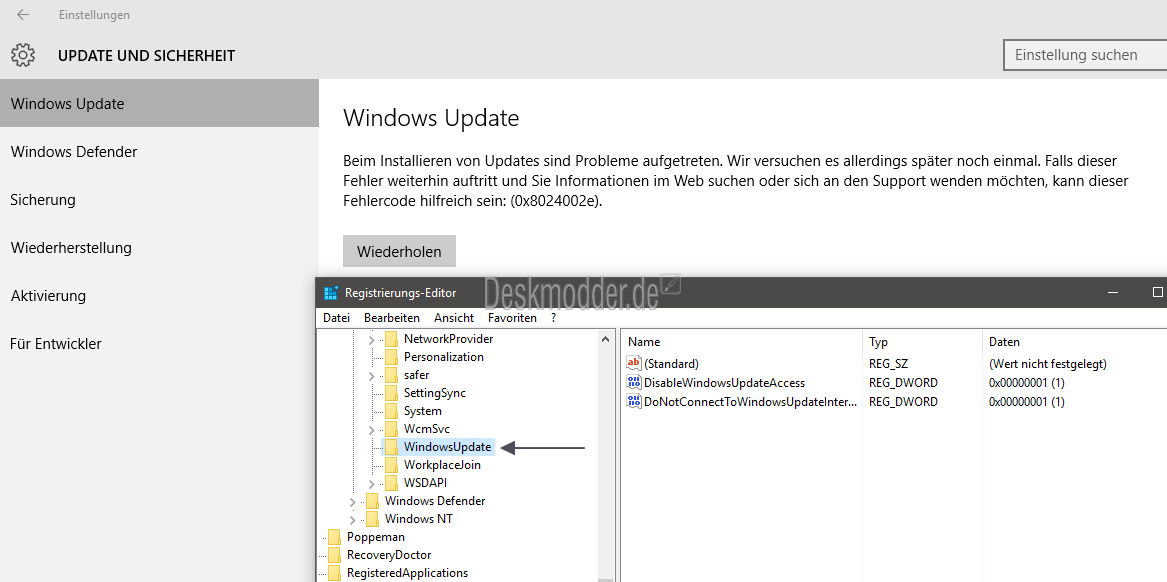Open the Bearbeiten menu
Viewport: 1167px width, 582px height.
click(x=391, y=318)
